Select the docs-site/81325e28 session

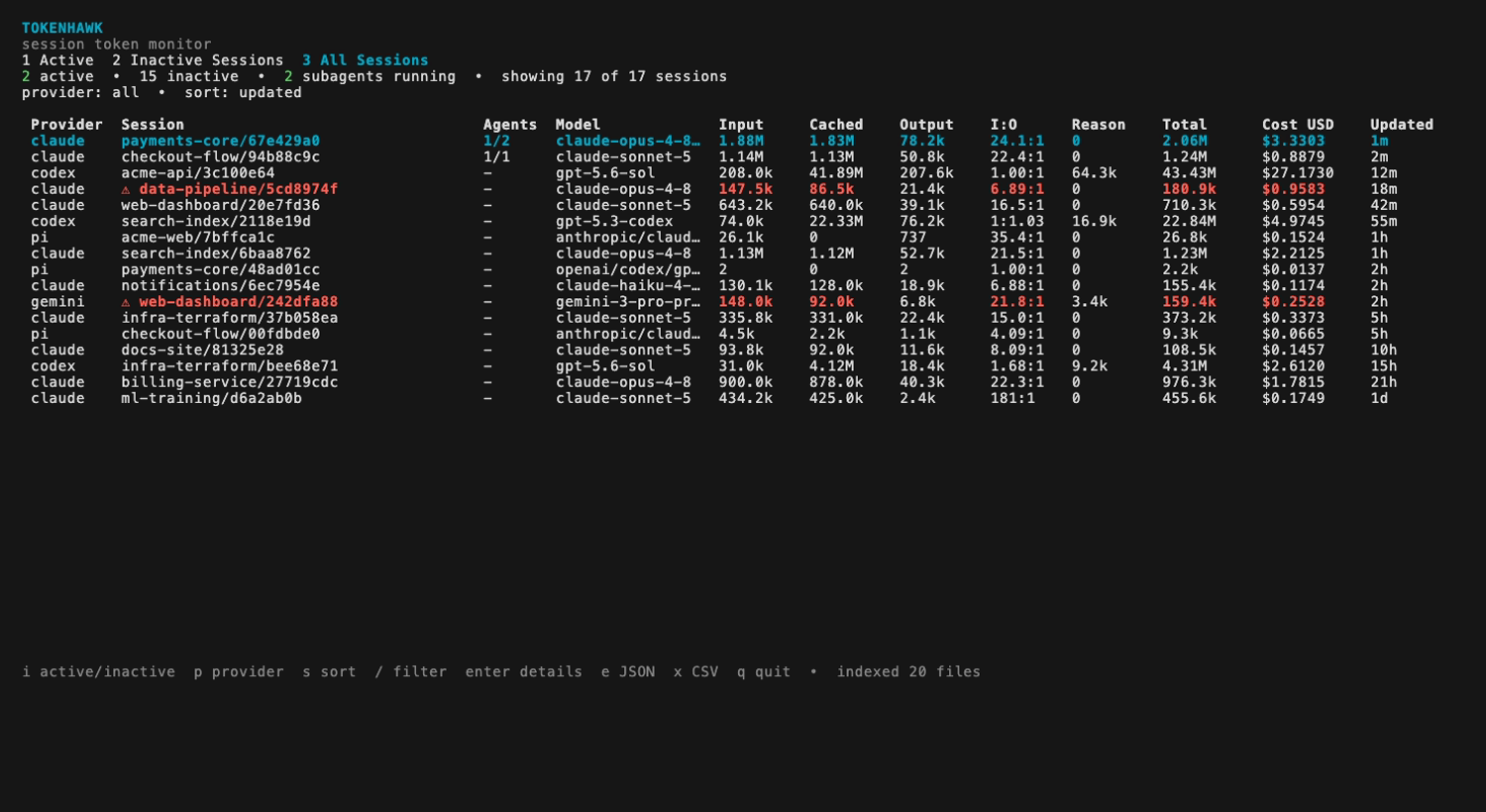[202, 351]
